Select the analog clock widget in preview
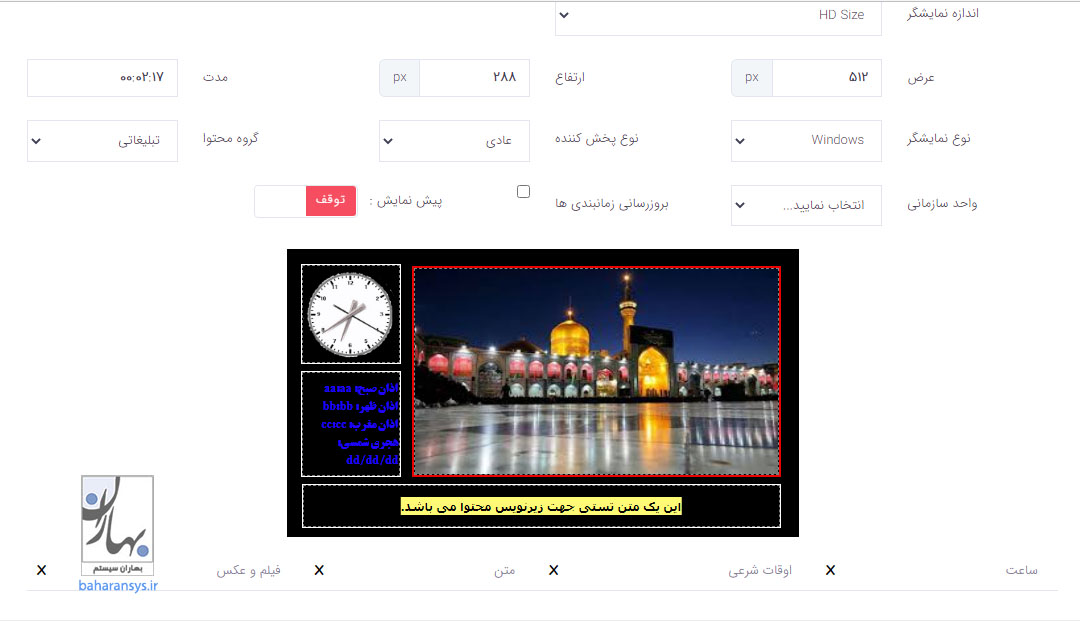This screenshot has height=622, width=1080. [350, 313]
